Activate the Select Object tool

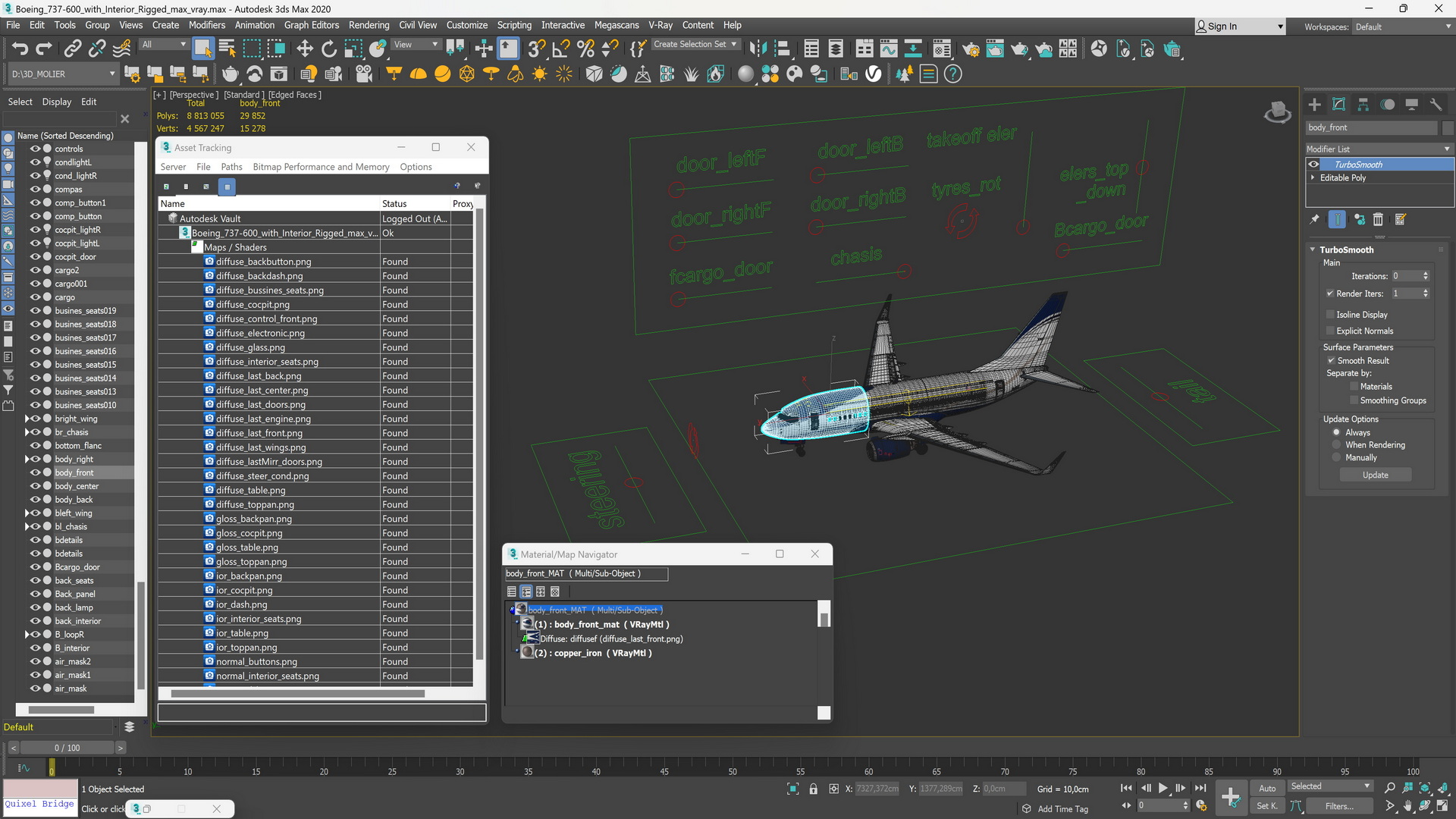coord(202,49)
